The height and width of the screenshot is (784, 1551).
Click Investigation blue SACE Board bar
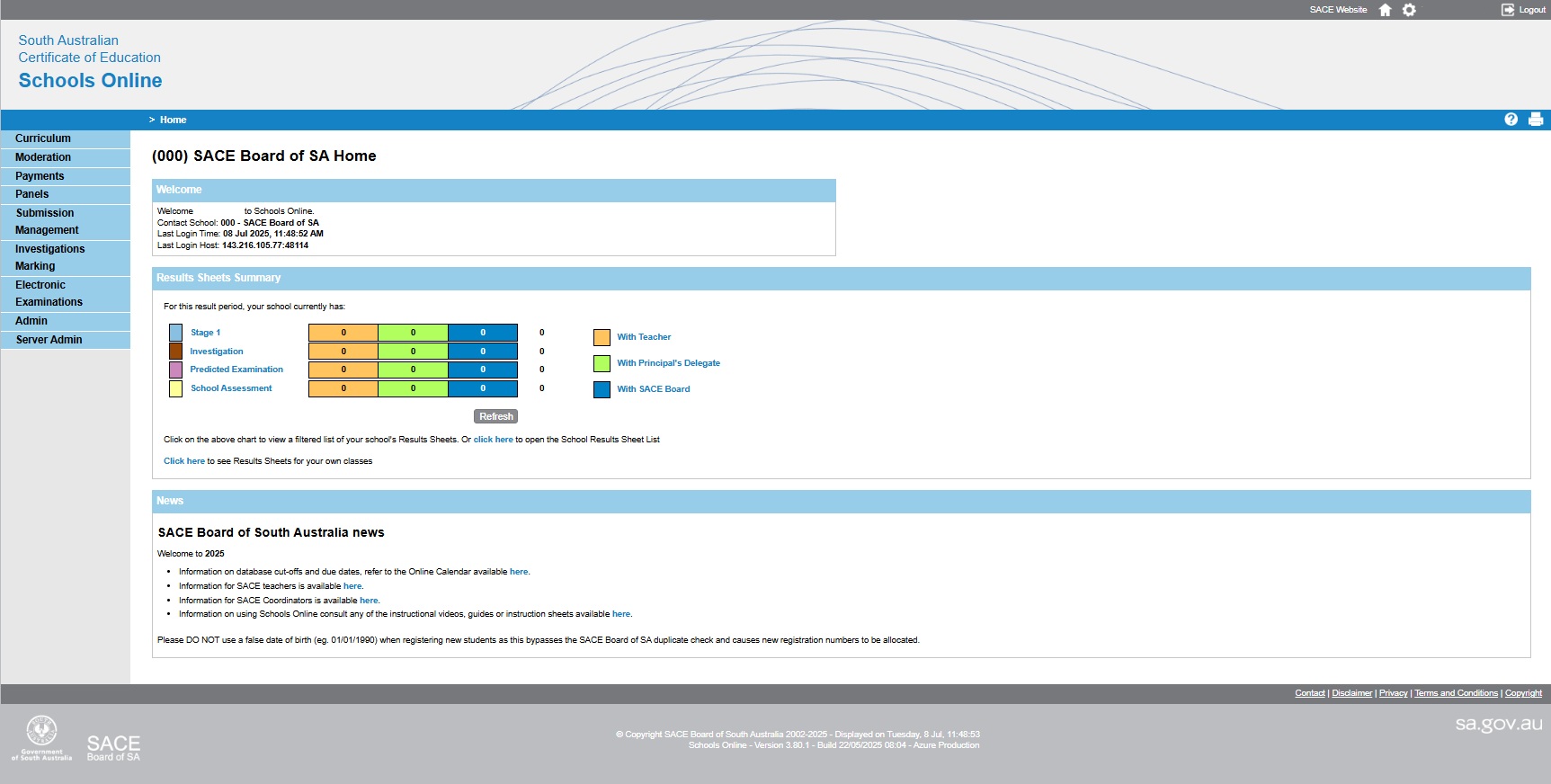[x=483, y=352]
